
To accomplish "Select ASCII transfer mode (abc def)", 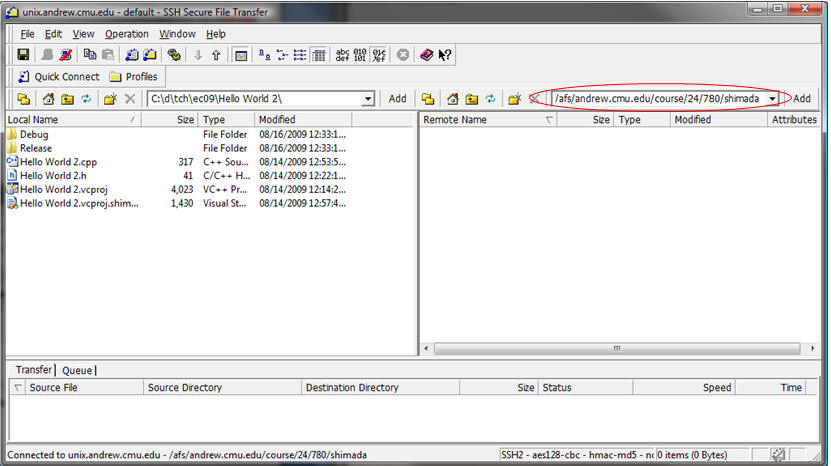I will point(343,55).
